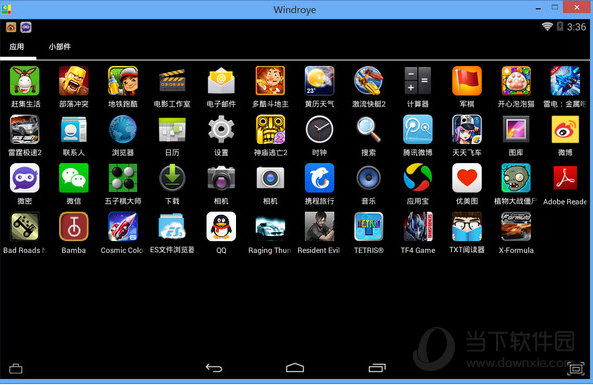Open the 黄历天气 weather app

pyautogui.click(x=320, y=81)
